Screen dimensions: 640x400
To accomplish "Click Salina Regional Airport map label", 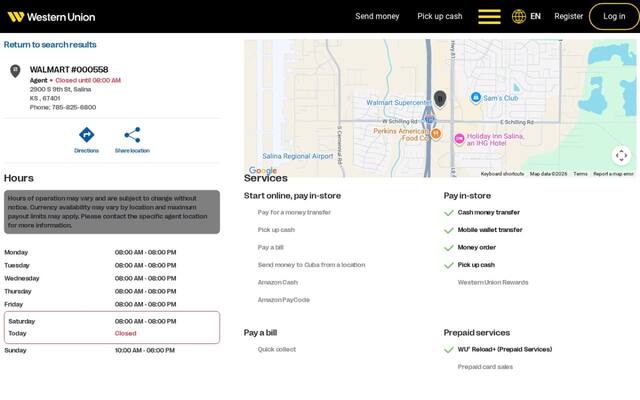I will [x=298, y=156].
